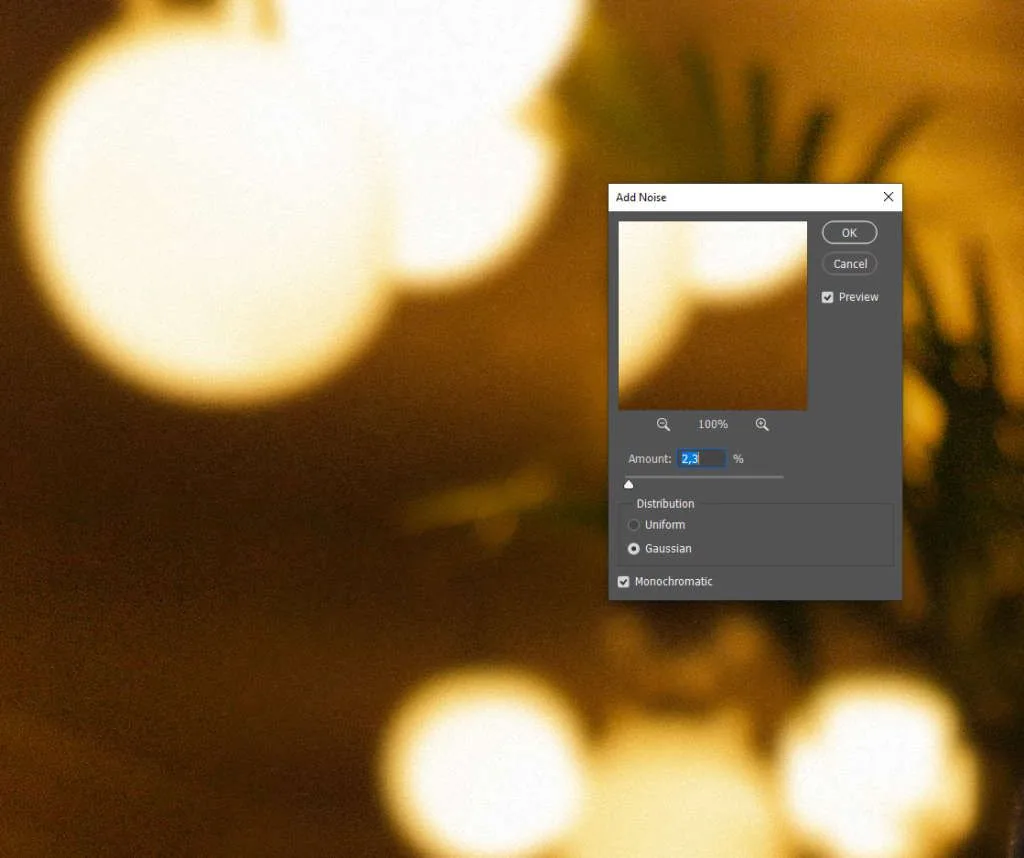Toggle the Preview checkbox
The width and height of the screenshot is (1024, 858).
(x=828, y=297)
